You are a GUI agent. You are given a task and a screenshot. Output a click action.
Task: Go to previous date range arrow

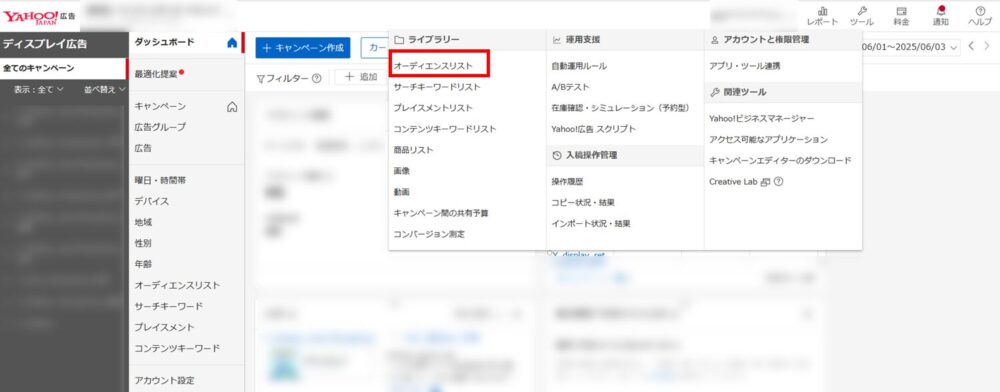click(971, 47)
